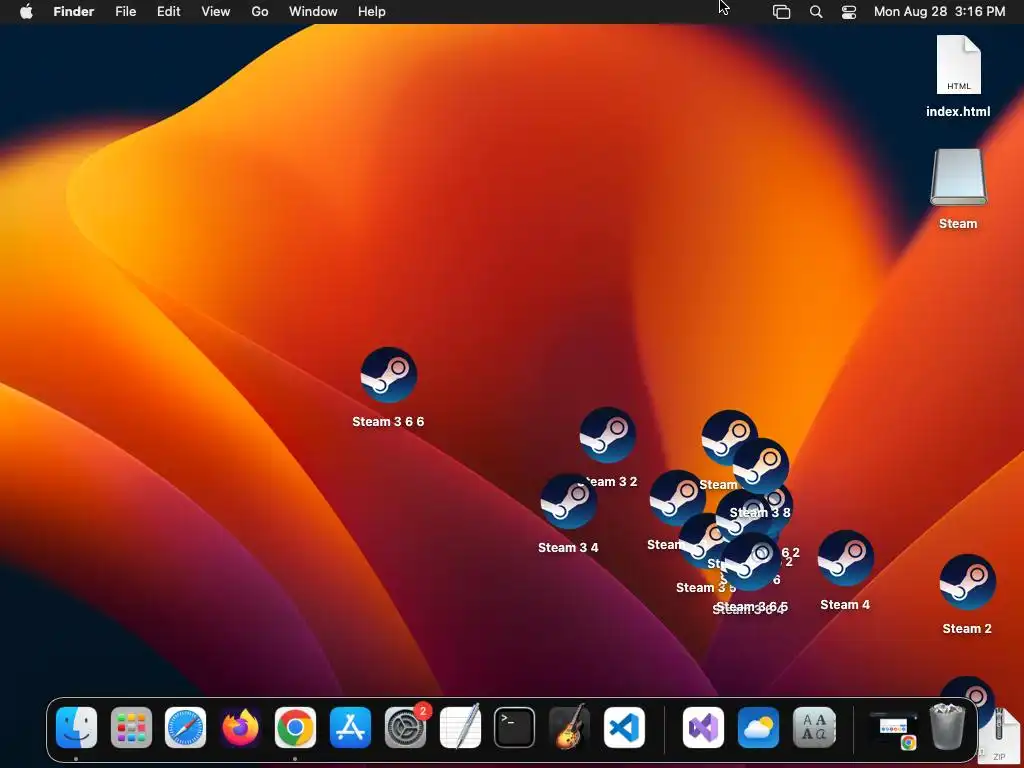This screenshot has width=1024, height=768.
Task: Open the App Store dock icon
Action: point(350,727)
